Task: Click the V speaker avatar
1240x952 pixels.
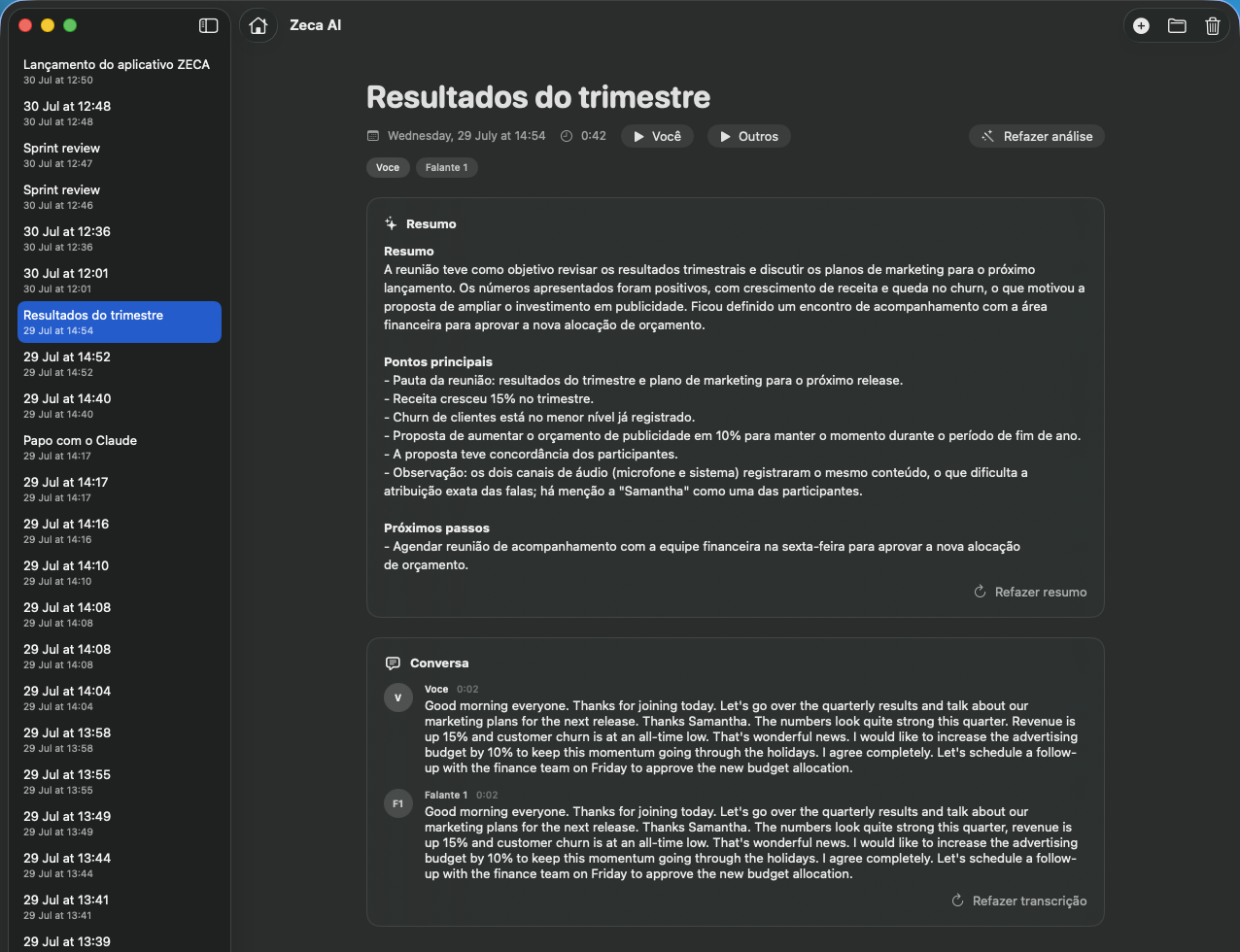Action: 398,697
